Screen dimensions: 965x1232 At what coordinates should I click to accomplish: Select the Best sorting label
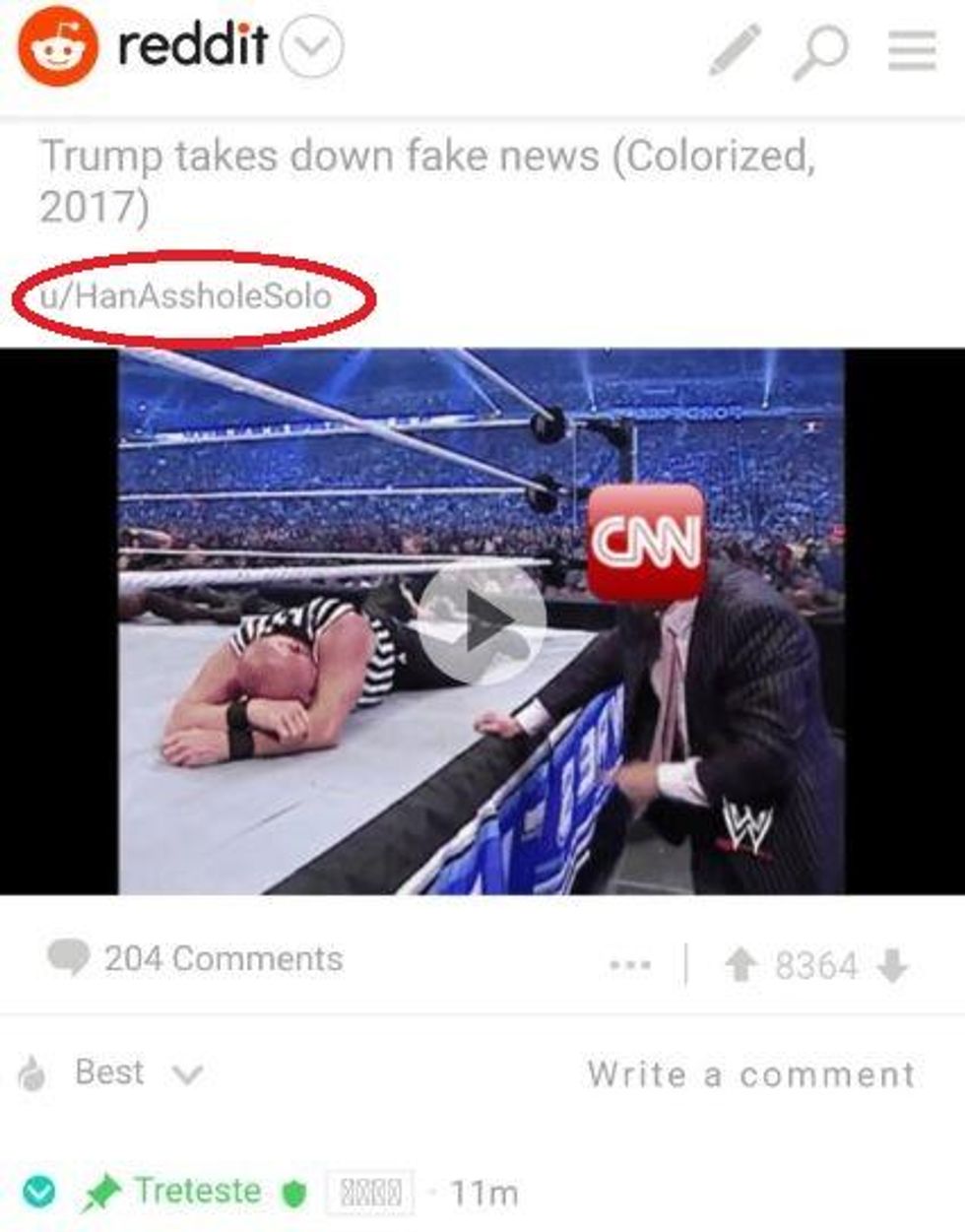109,1071
